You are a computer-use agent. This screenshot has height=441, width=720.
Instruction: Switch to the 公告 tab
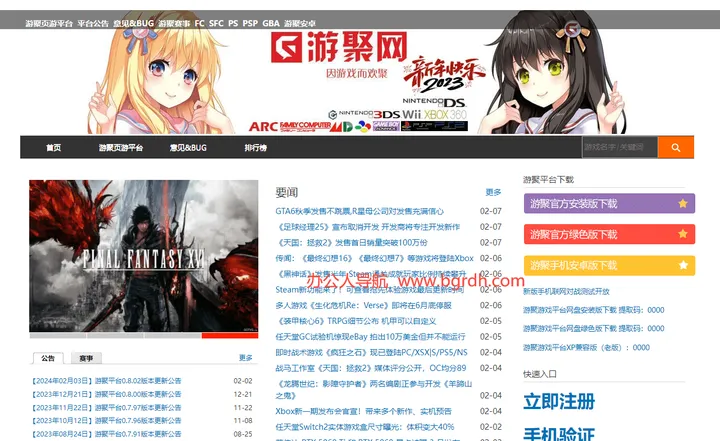[48, 358]
